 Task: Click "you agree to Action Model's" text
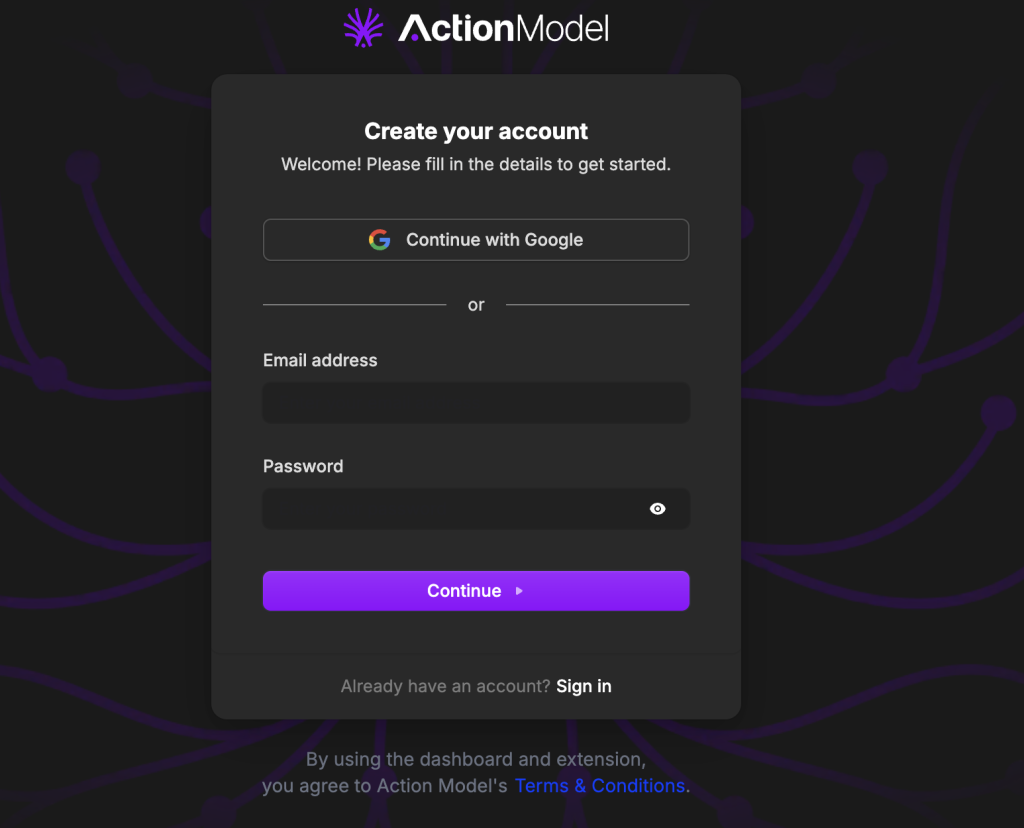385,786
